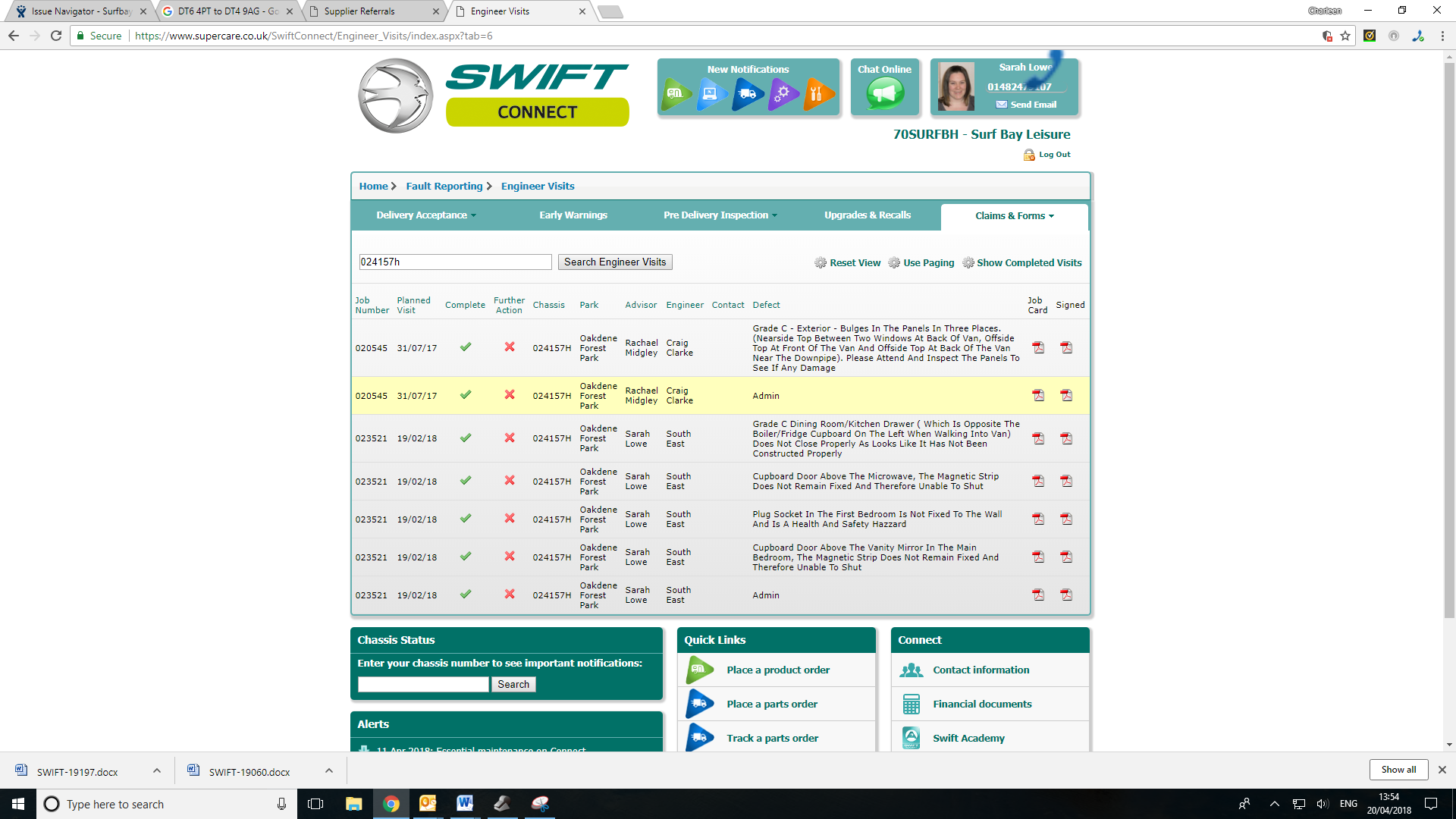Open Chat Online megaphone bubble
1456x819 pixels.
point(884,94)
